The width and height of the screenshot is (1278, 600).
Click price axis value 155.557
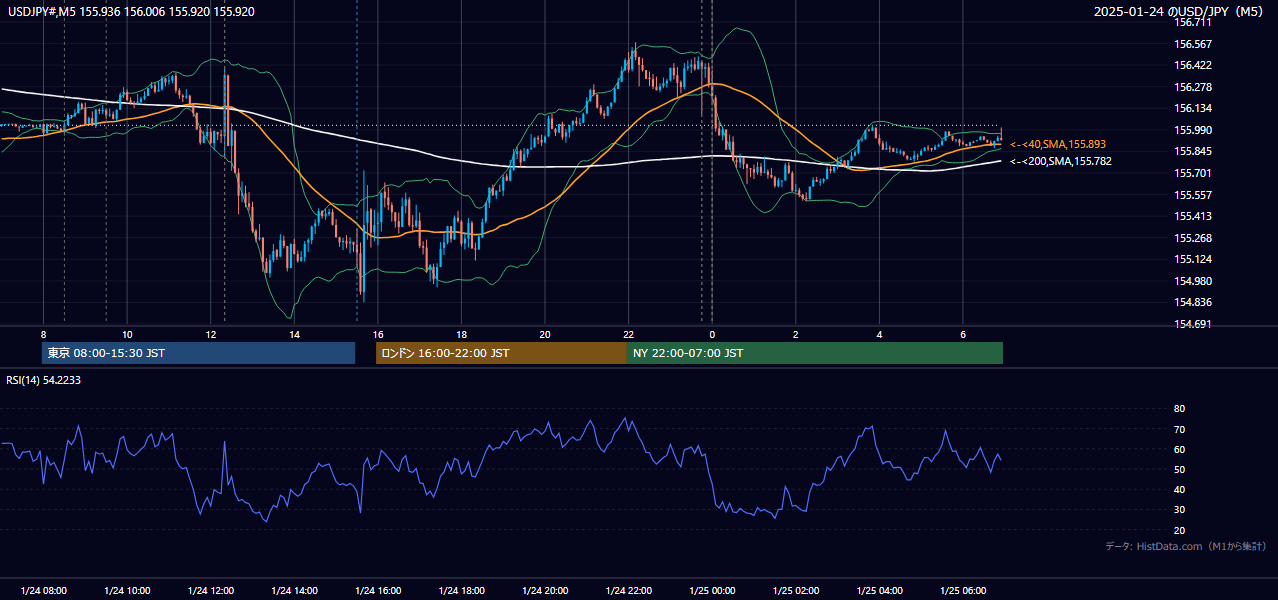pyautogui.click(x=1193, y=195)
